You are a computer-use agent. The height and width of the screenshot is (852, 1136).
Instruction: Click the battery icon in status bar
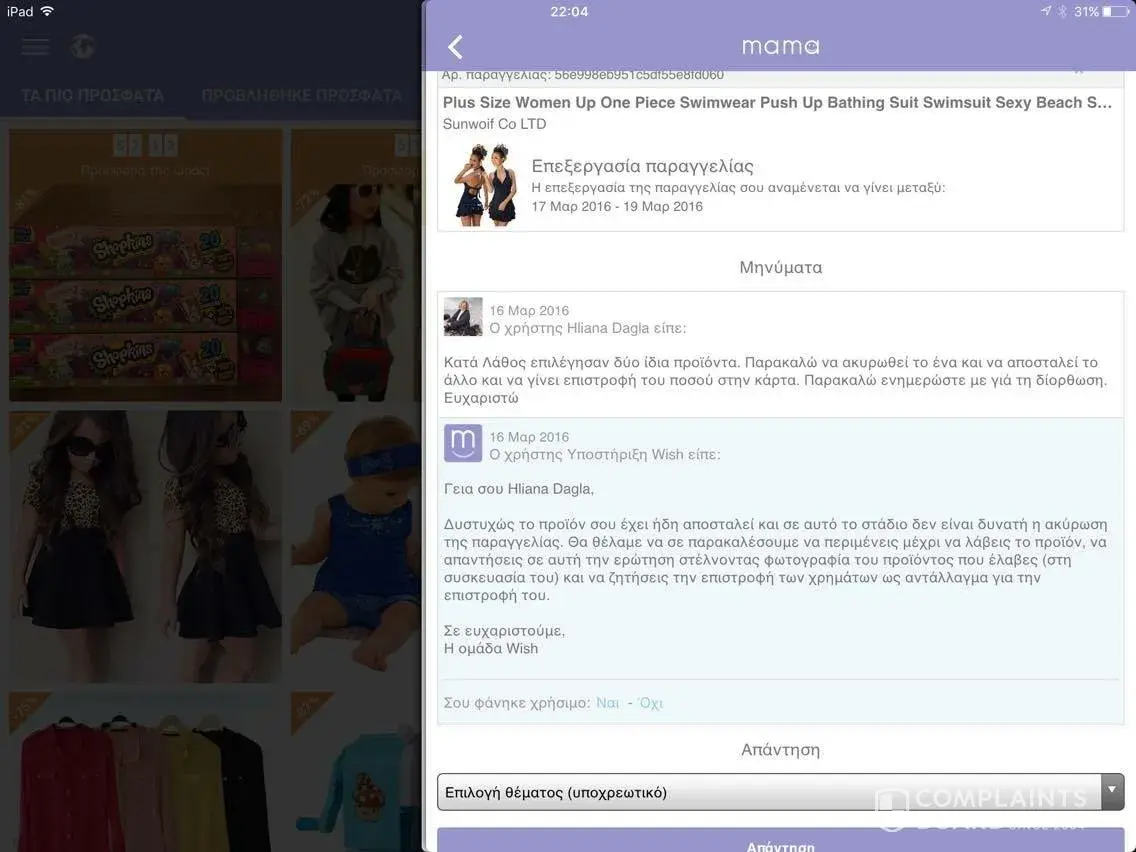[1115, 12]
